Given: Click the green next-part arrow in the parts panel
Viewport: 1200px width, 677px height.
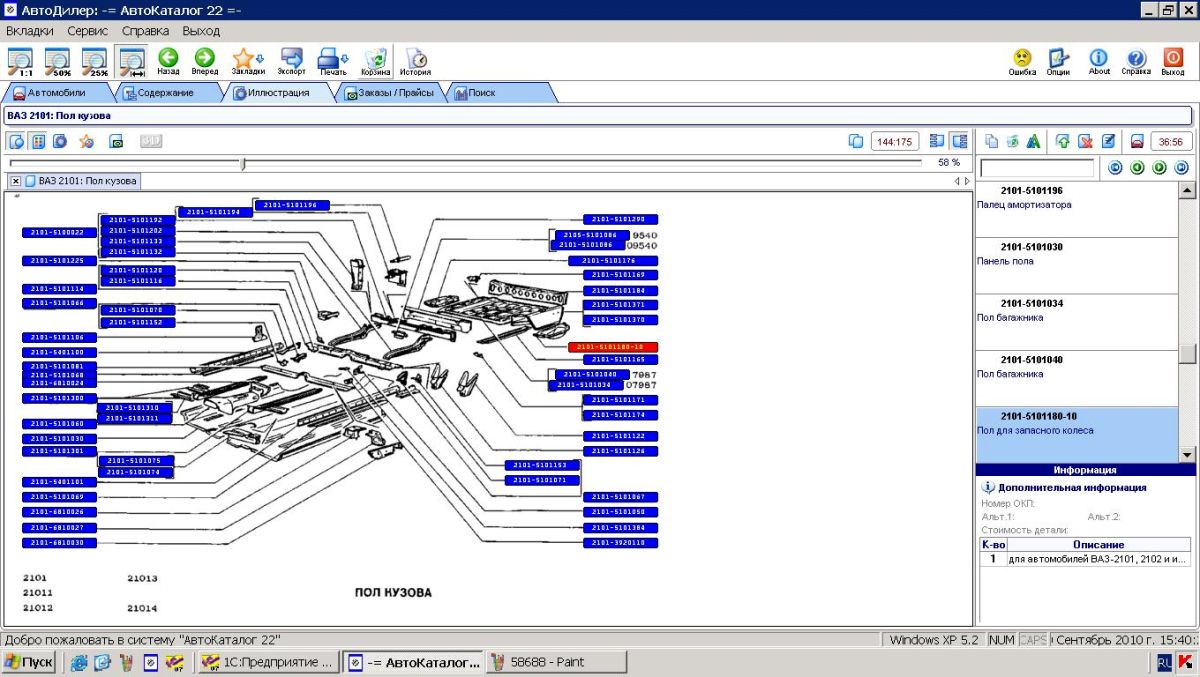Looking at the screenshot, I should click(x=1159, y=168).
